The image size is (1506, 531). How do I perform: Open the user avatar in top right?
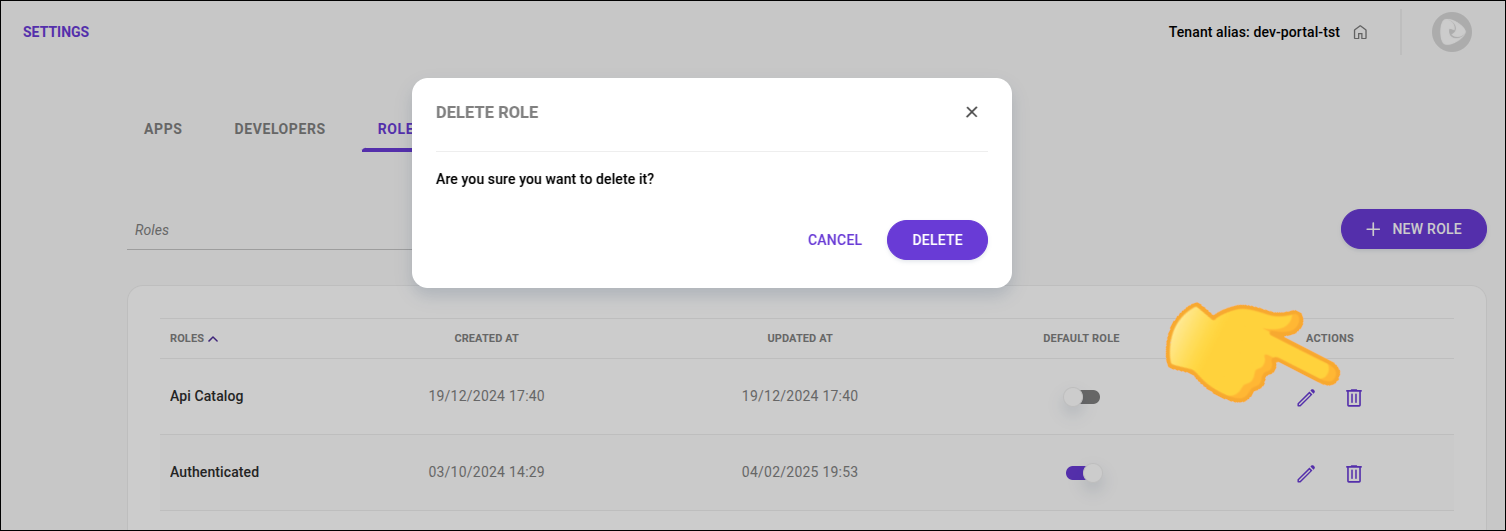1451,32
